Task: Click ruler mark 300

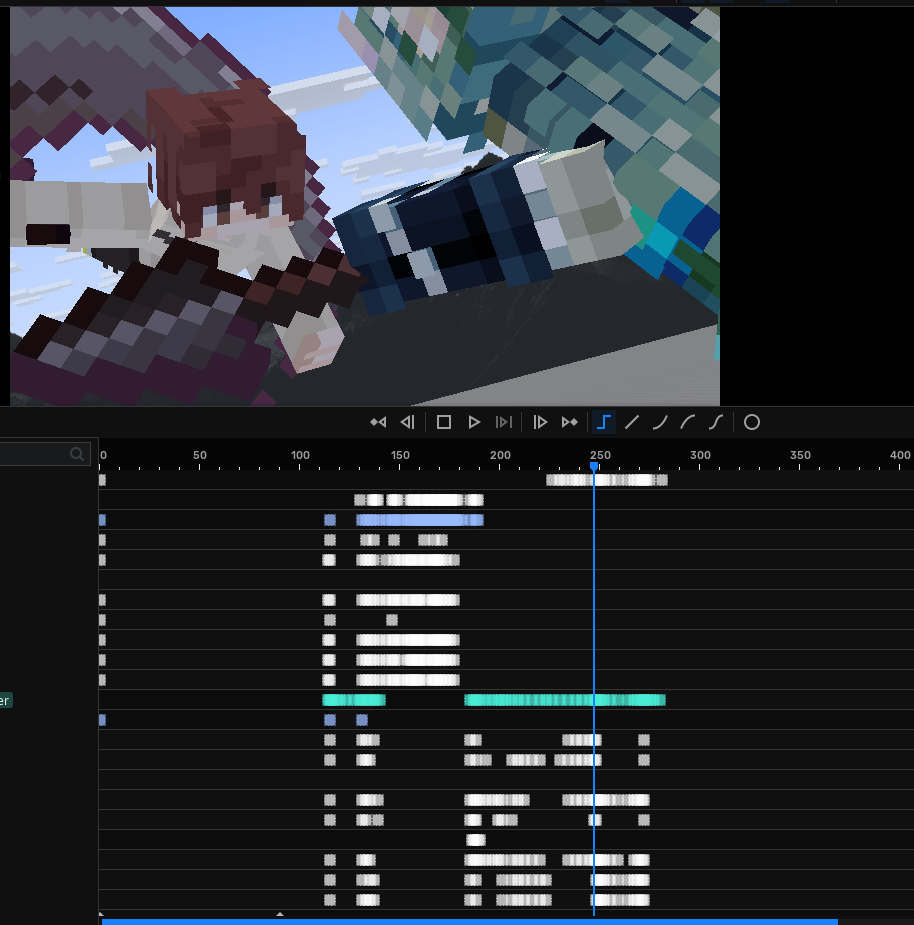Action: pos(700,455)
